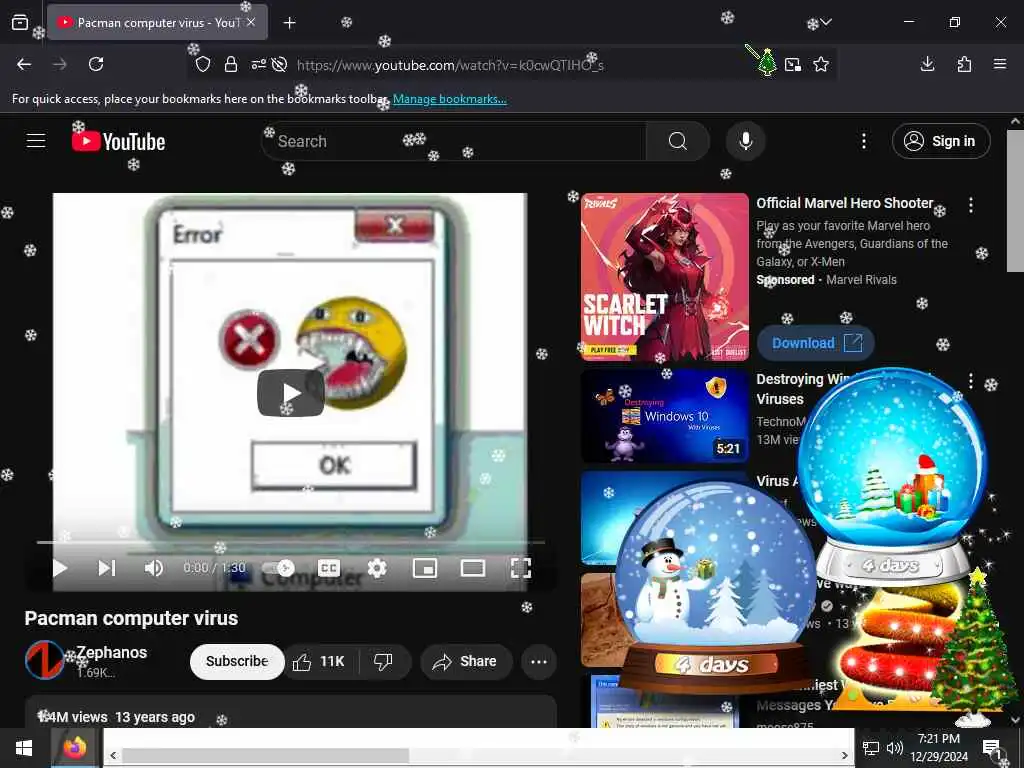Open picture-in-picture icon in address bar
1024x768 pixels.
[x=793, y=64]
